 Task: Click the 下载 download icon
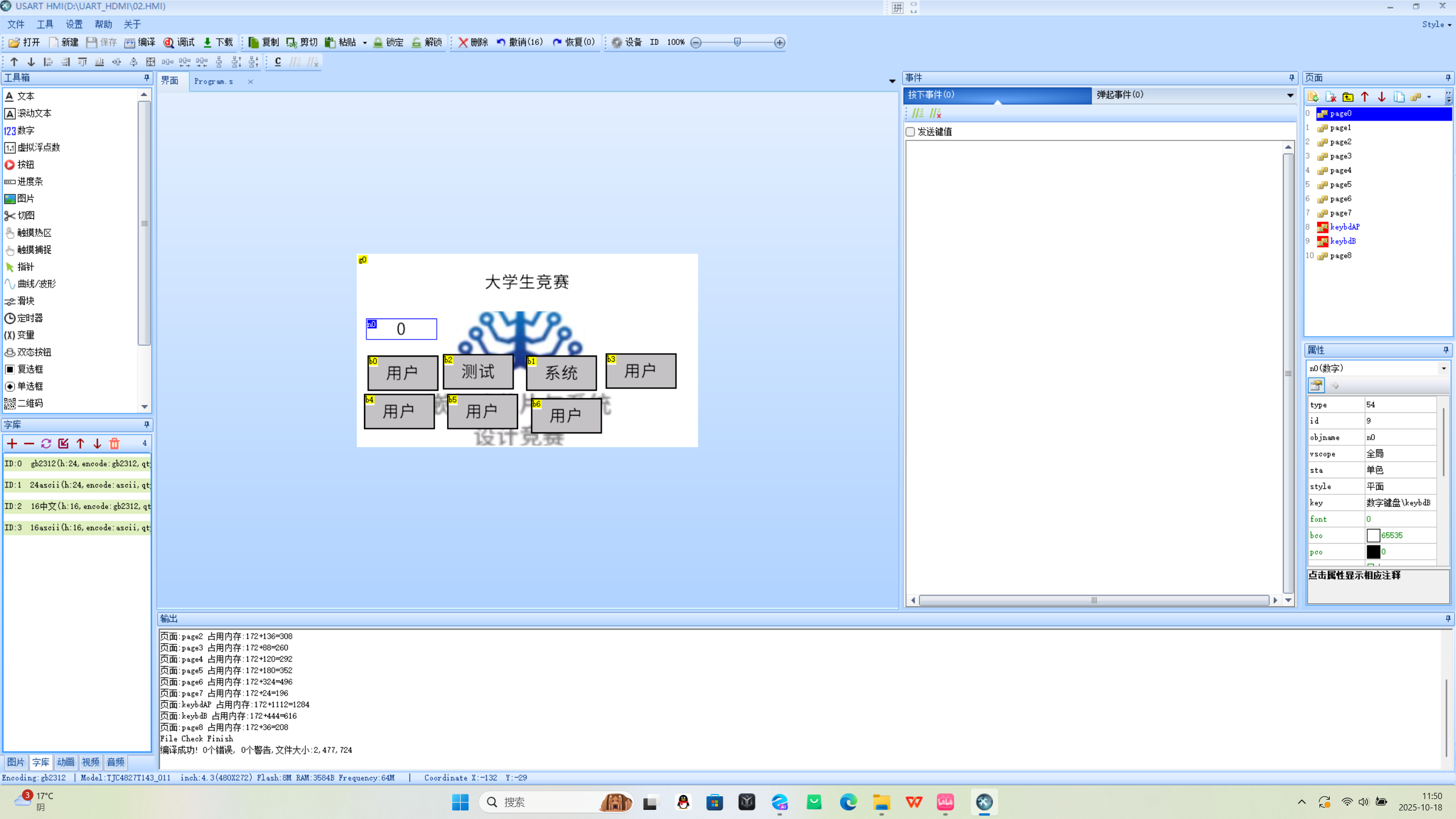pos(208,43)
